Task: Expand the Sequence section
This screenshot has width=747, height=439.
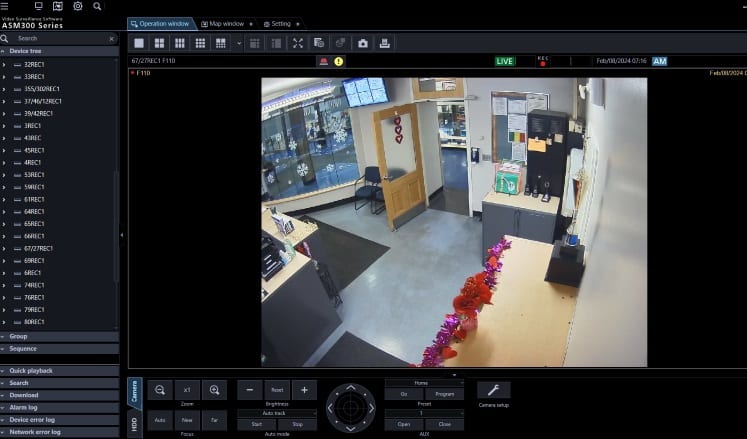Action: point(59,349)
